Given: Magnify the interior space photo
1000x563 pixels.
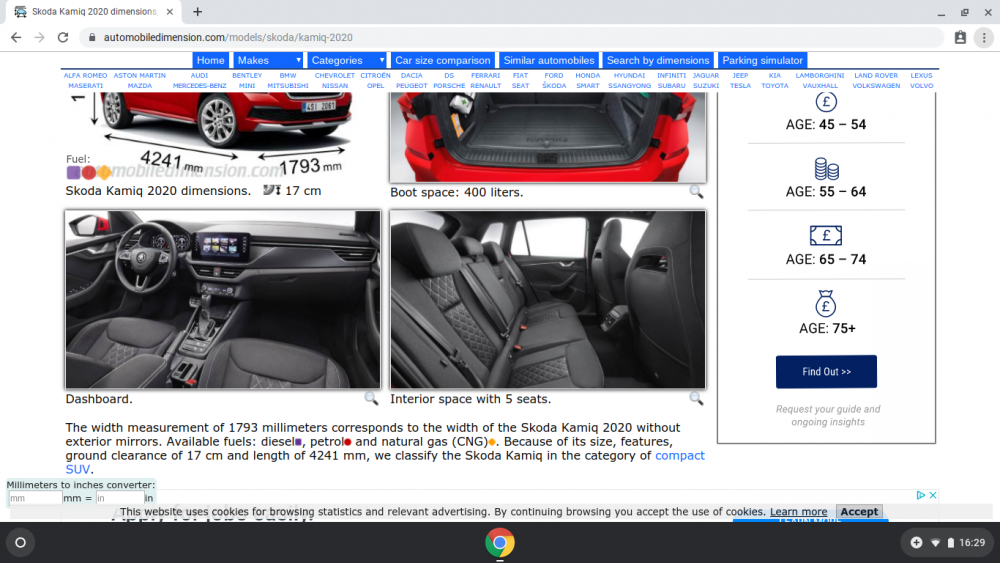Looking at the screenshot, I should tap(696, 398).
